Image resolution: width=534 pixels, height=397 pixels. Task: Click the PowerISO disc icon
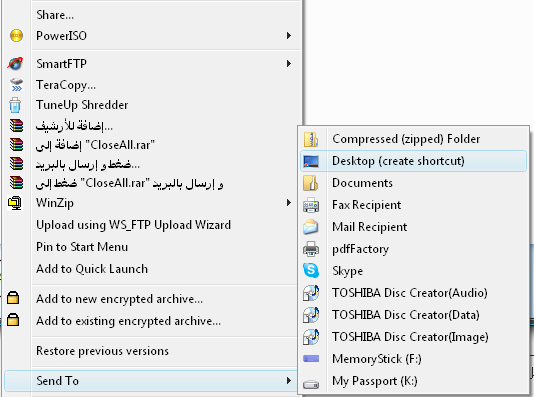coord(16,35)
